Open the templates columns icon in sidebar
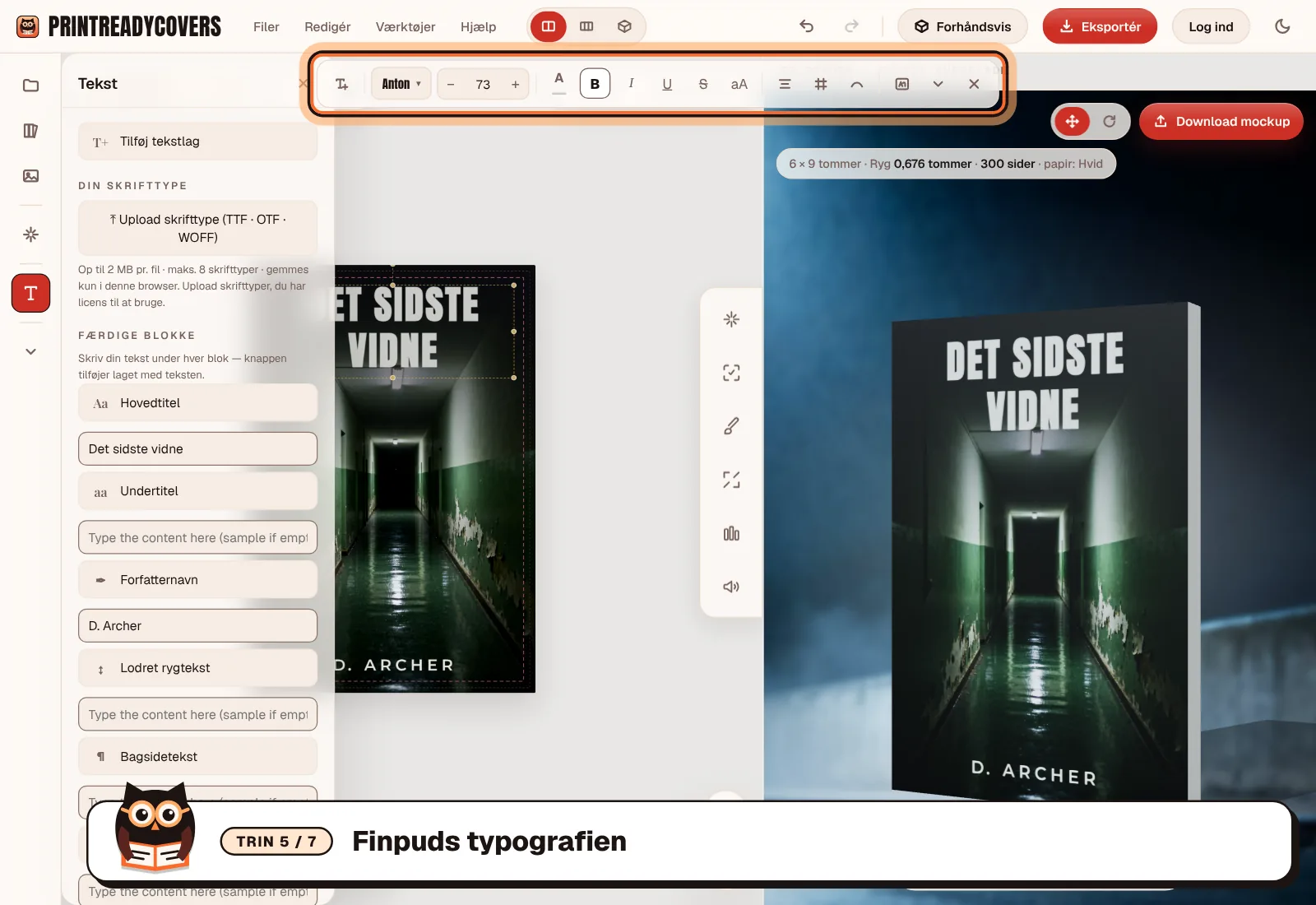This screenshot has width=1316, height=905. [30, 131]
